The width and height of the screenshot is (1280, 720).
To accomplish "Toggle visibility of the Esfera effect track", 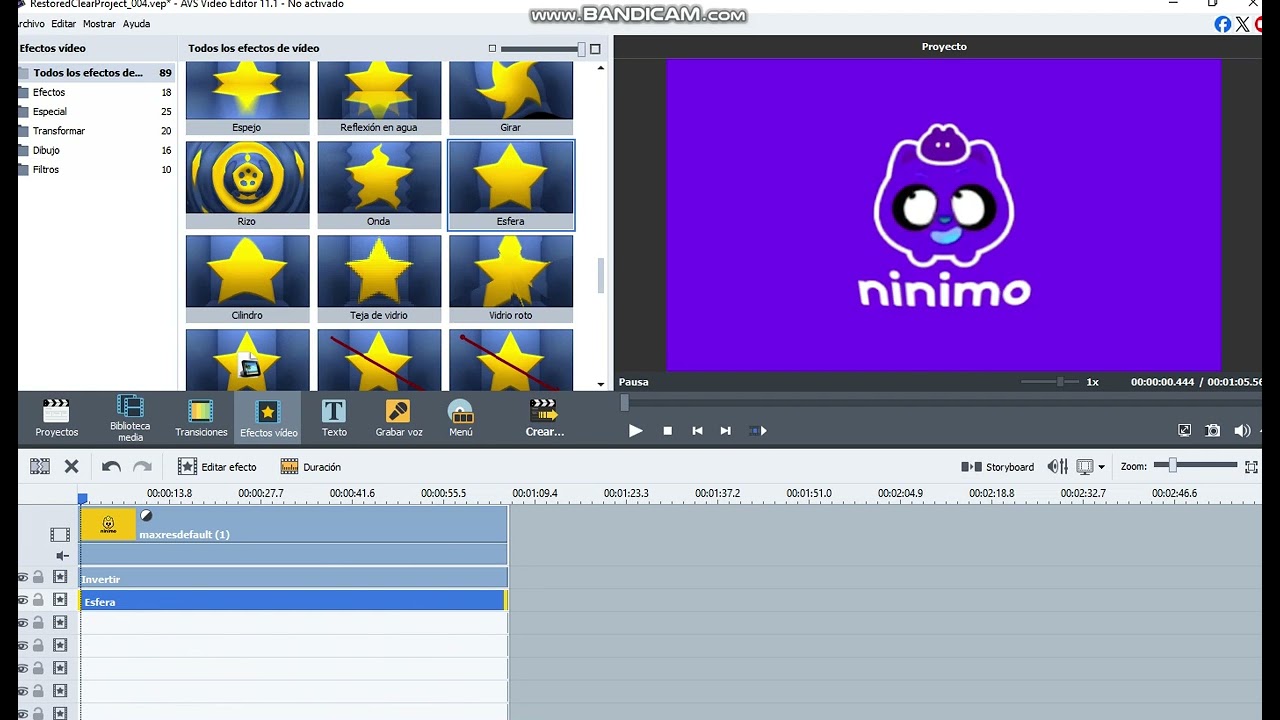I will point(22,600).
